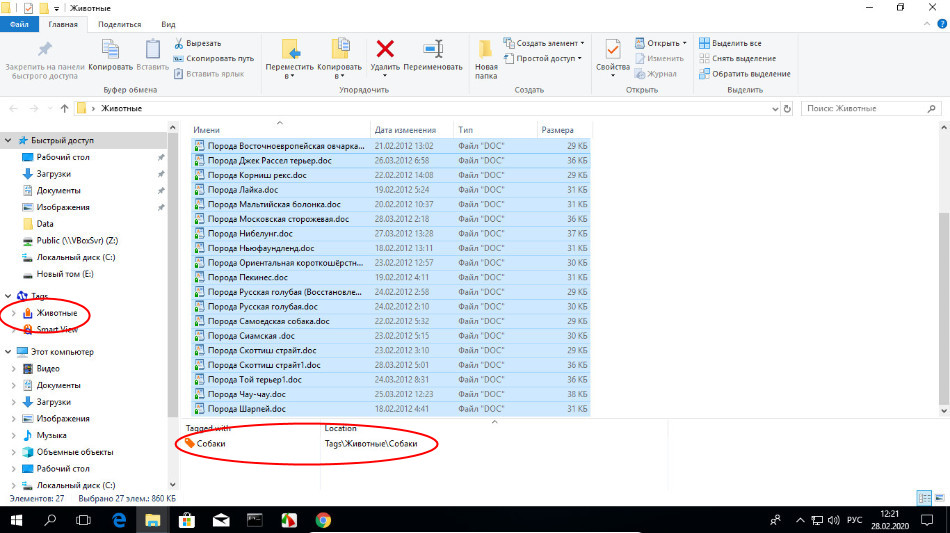Expand the Видео folder node
The width and height of the screenshot is (950, 533).
pos(14,369)
